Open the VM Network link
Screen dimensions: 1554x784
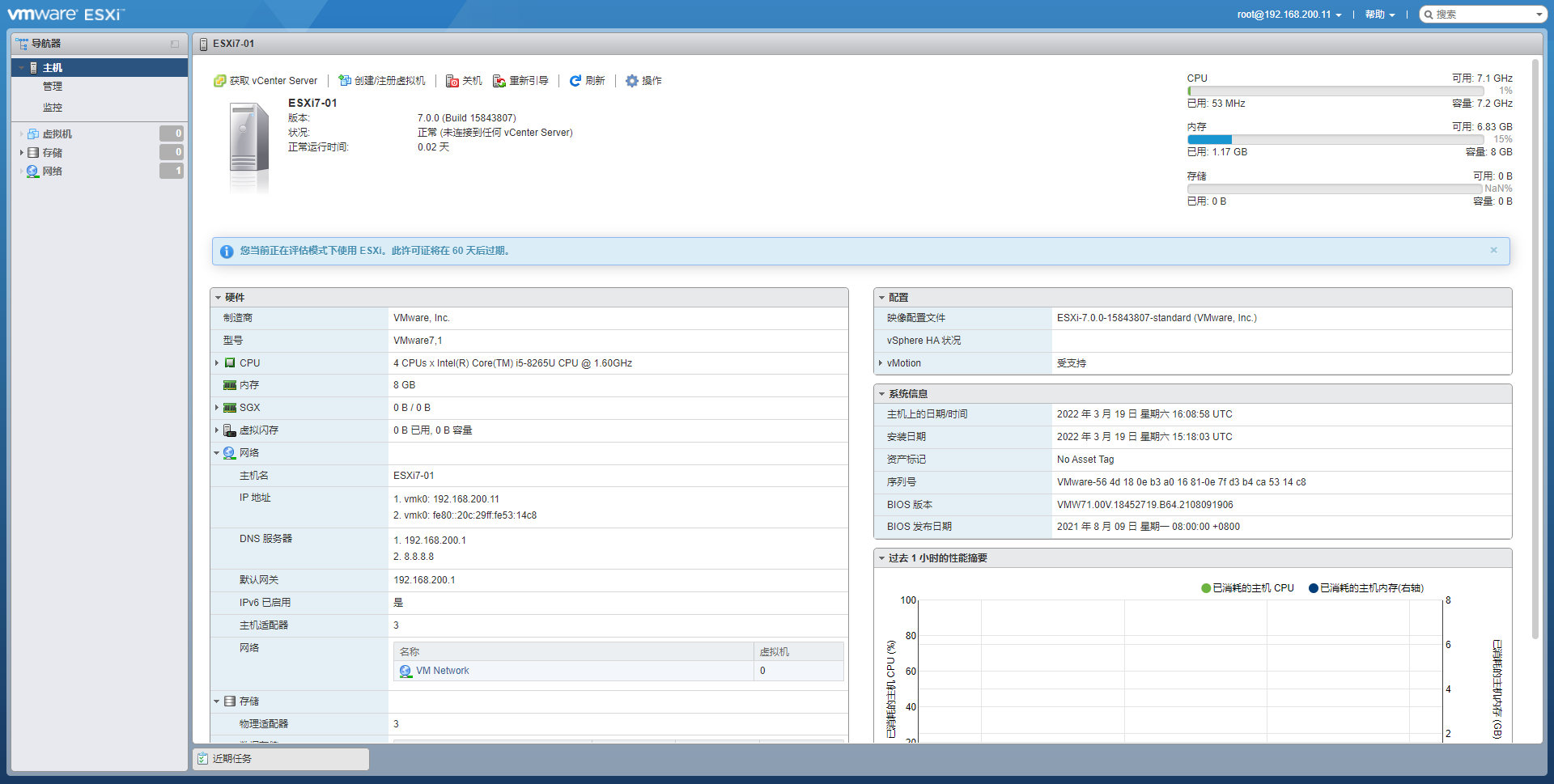point(443,672)
